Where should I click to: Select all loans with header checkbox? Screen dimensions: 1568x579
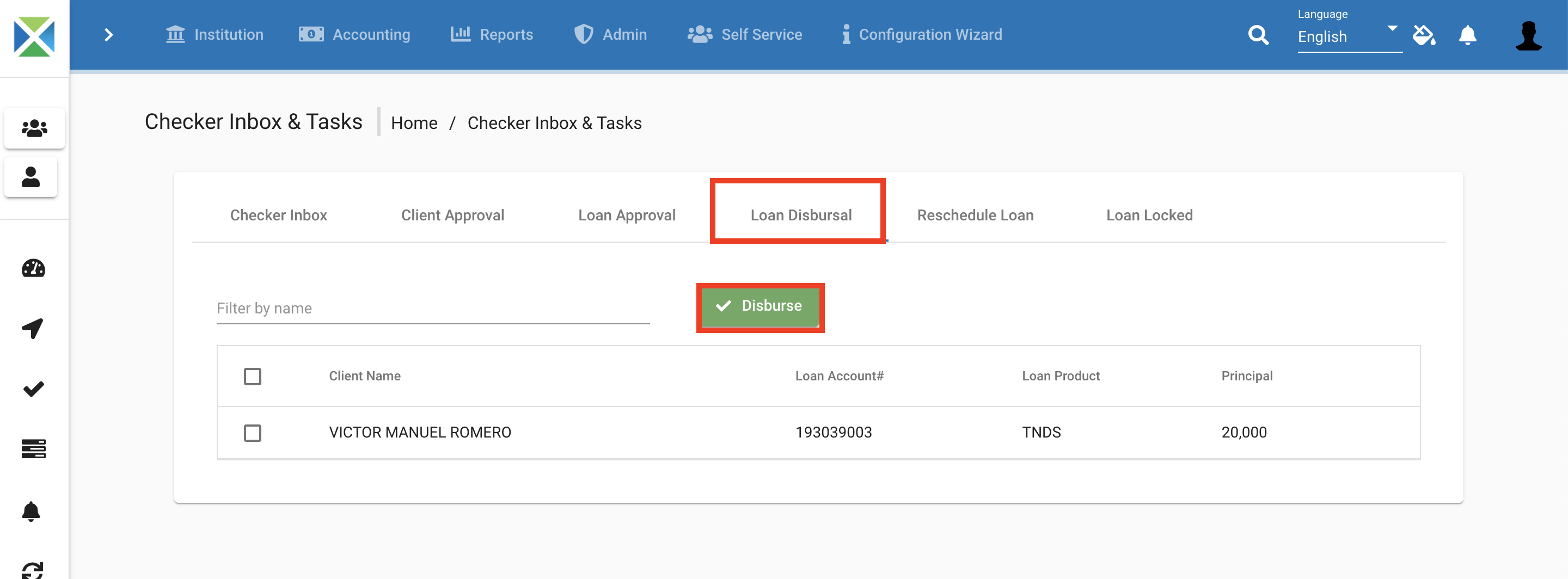click(x=252, y=377)
